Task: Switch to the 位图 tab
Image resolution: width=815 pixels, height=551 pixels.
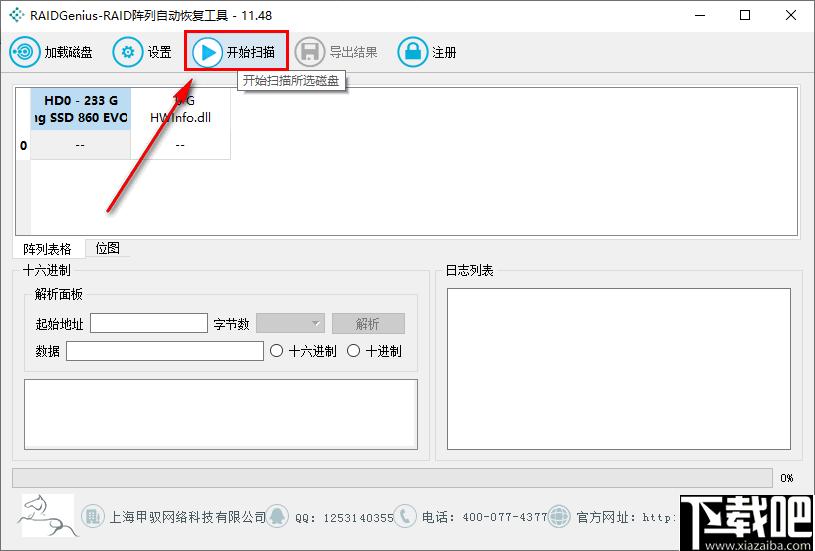Action: click(x=108, y=248)
